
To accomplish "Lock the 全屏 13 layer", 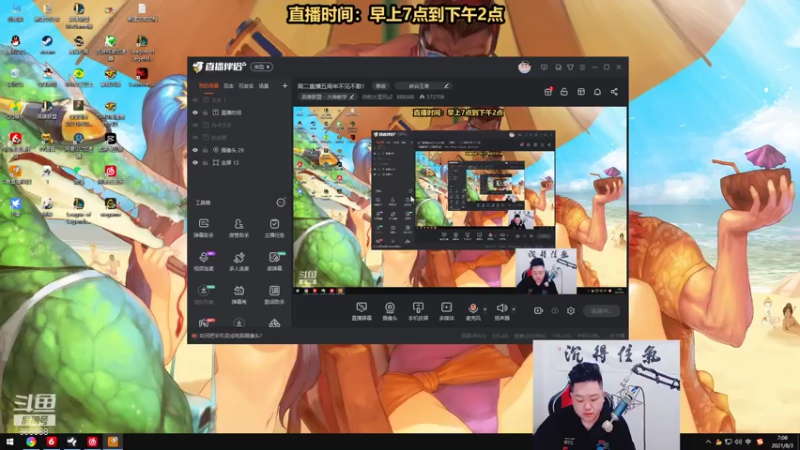I will pos(205,163).
